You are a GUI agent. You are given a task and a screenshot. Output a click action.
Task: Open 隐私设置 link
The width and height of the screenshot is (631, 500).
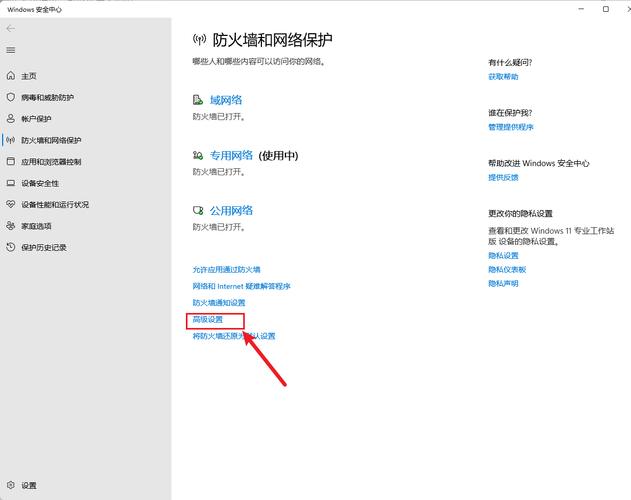click(x=503, y=255)
